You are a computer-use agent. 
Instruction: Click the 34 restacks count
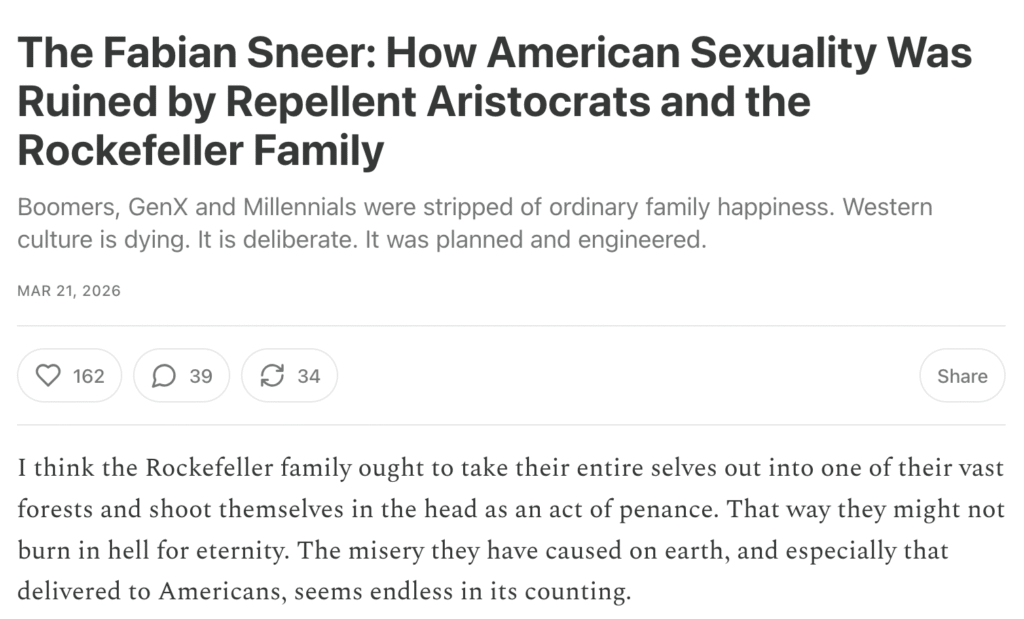coord(309,376)
